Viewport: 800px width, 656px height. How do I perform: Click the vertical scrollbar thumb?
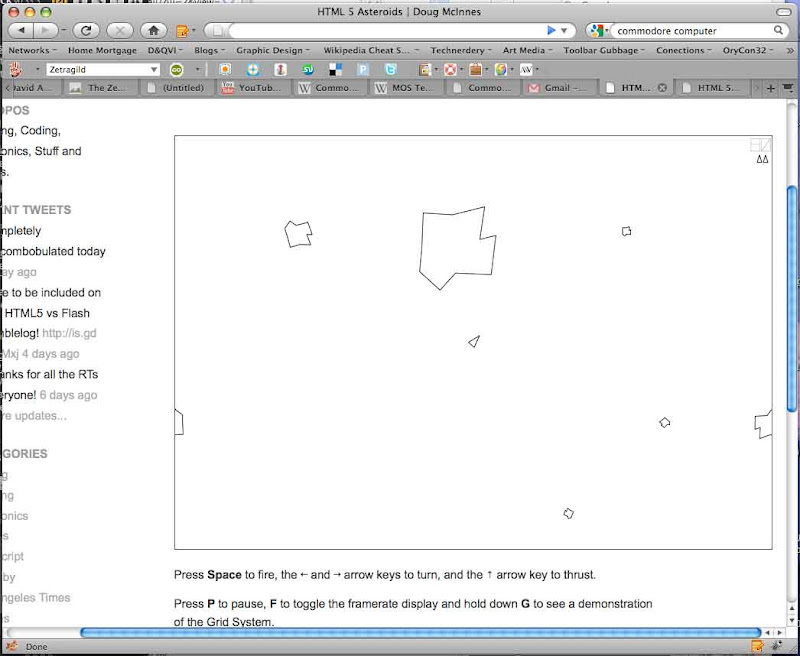tap(791, 299)
